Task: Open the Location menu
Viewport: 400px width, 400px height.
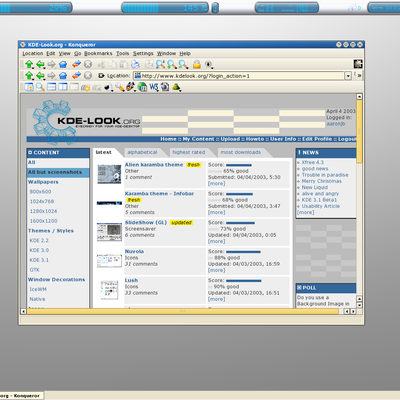Action: pos(33,53)
